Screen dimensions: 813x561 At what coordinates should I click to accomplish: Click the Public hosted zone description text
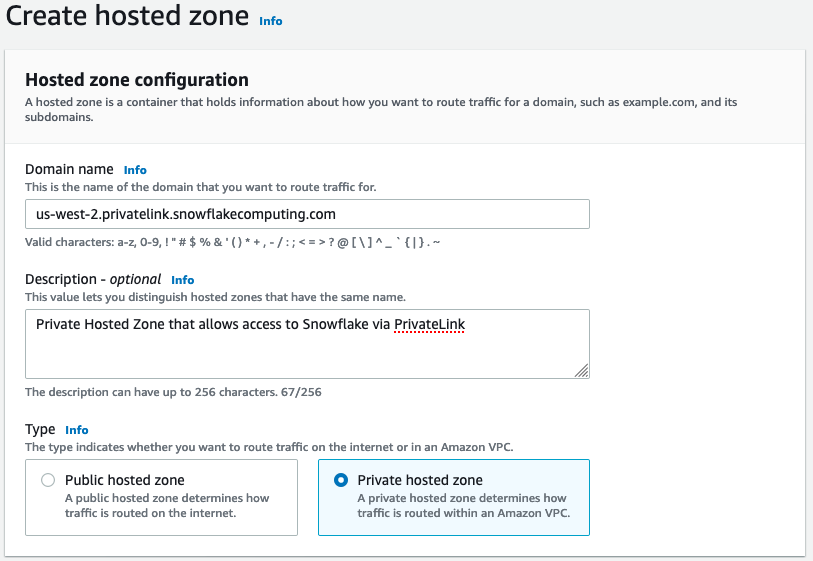tap(167, 505)
